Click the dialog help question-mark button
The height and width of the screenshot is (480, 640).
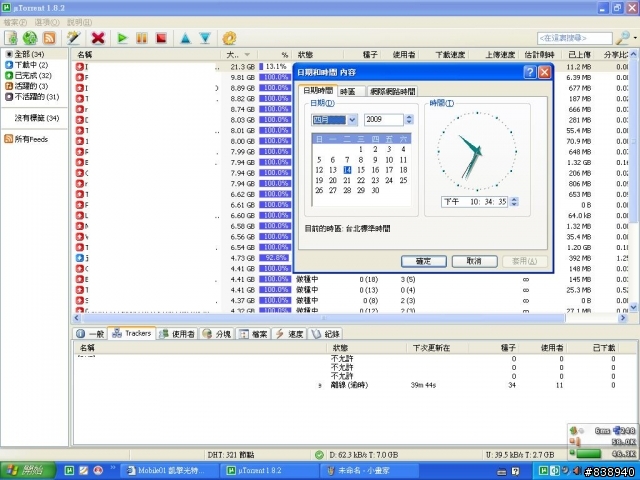pos(530,73)
